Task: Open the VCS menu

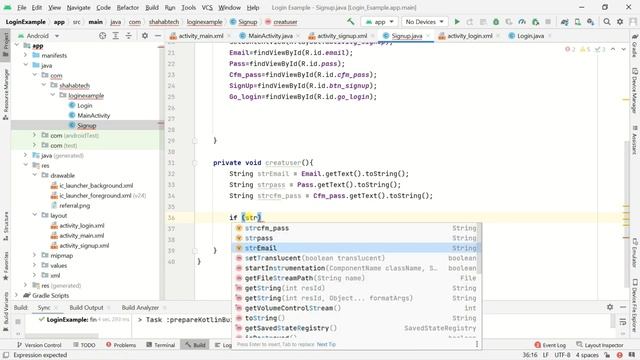Action: [x=207, y=7]
